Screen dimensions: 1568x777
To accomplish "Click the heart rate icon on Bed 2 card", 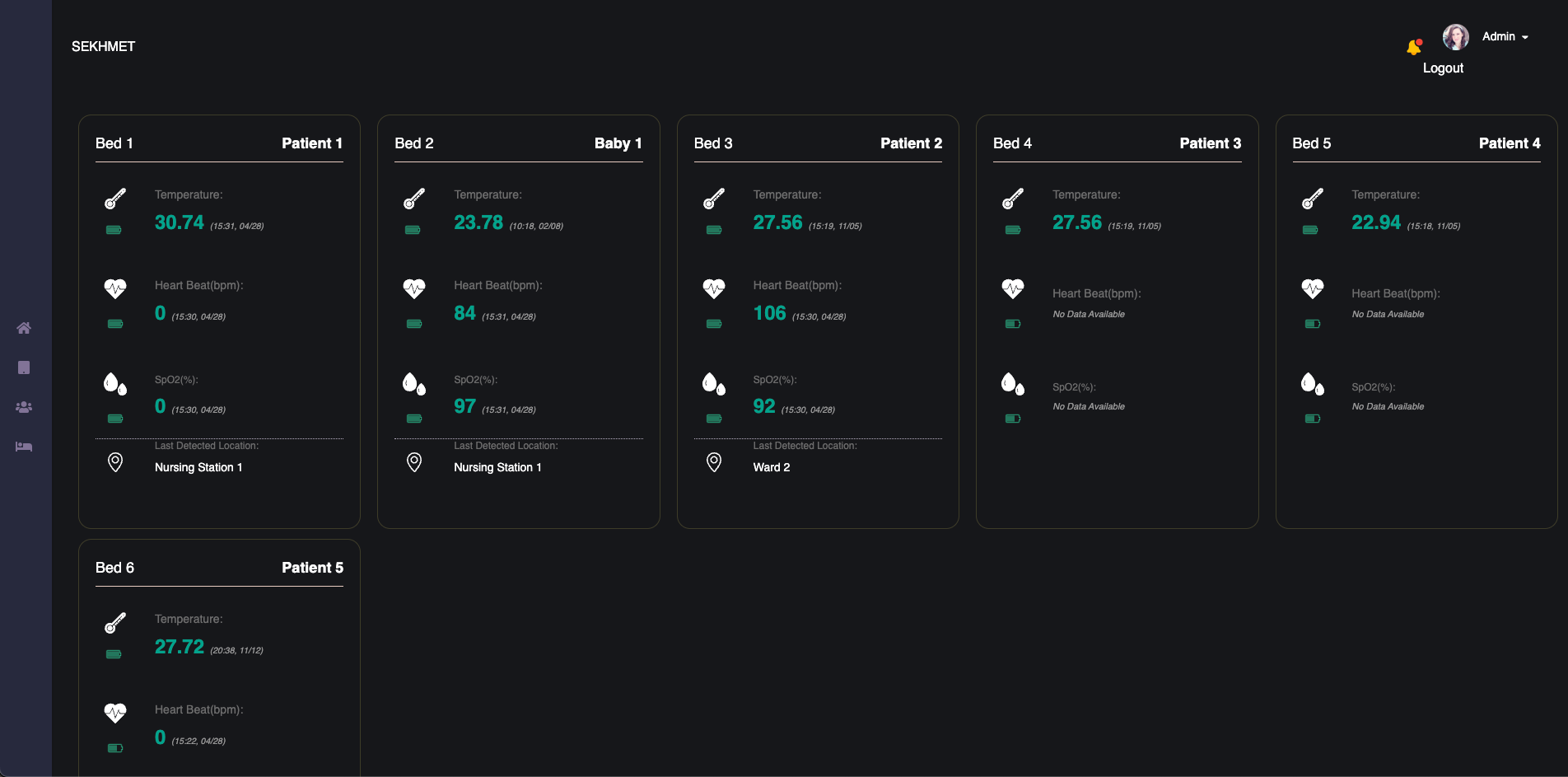I will pyautogui.click(x=414, y=289).
